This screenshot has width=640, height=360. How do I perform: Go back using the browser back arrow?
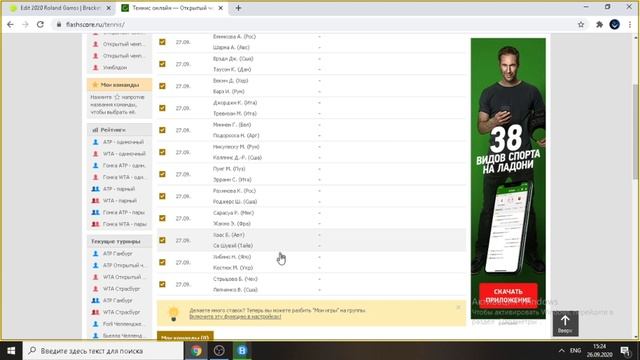pyautogui.click(x=11, y=24)
